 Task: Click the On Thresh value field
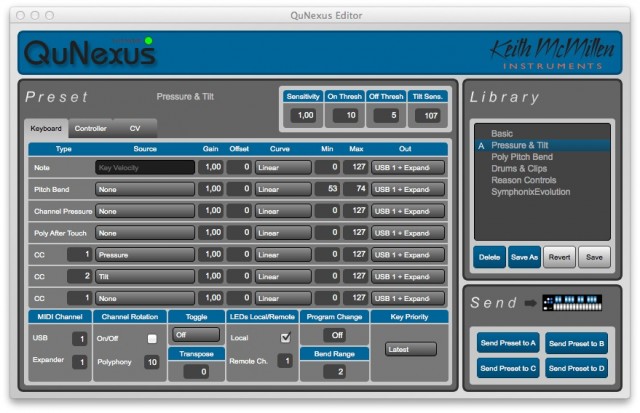tap(345, 115)
